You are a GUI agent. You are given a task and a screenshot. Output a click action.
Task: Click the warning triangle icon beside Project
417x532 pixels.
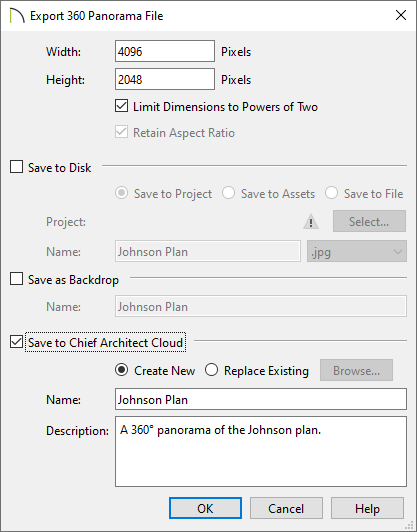coord(310,222)
